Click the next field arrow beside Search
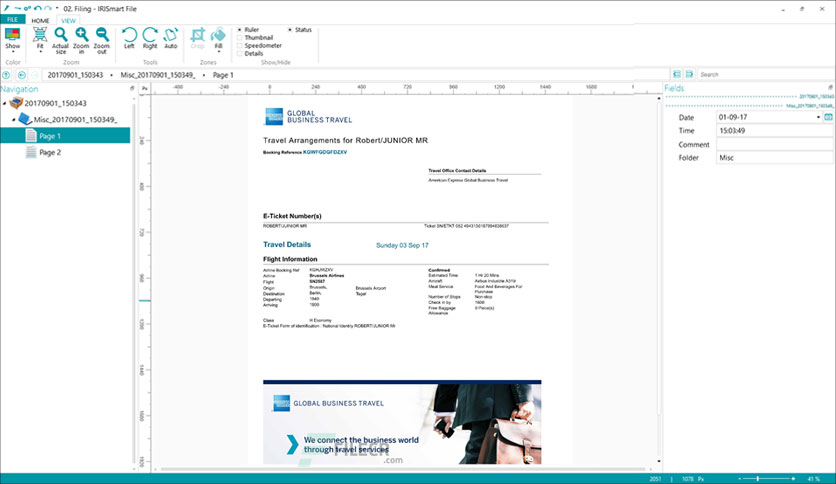The image size is (836, 484). [x=689, y=74]
